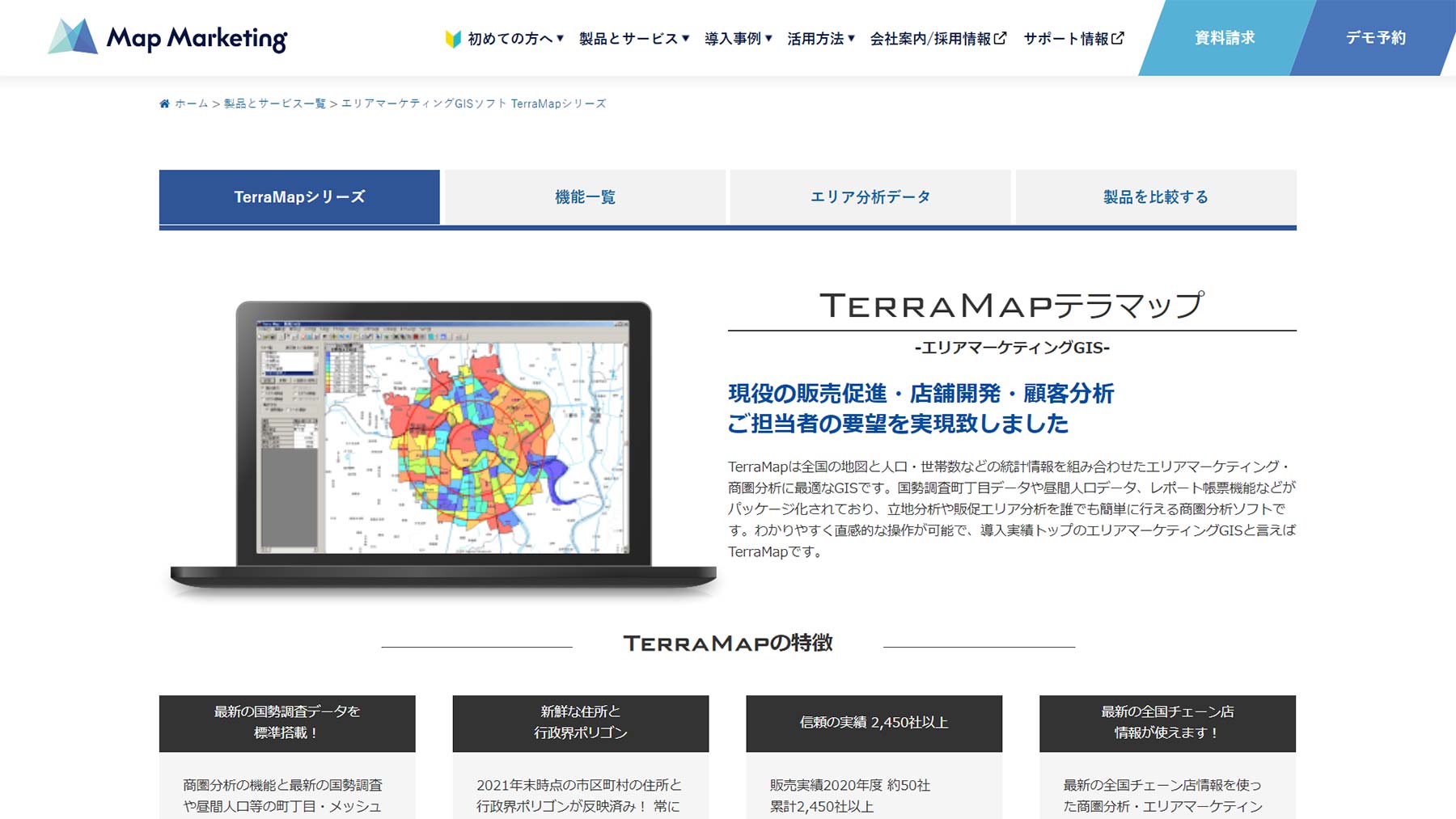Expand the 導入事例 dropdown menu
The image size is (1456, 819).
tap(739, 38)
